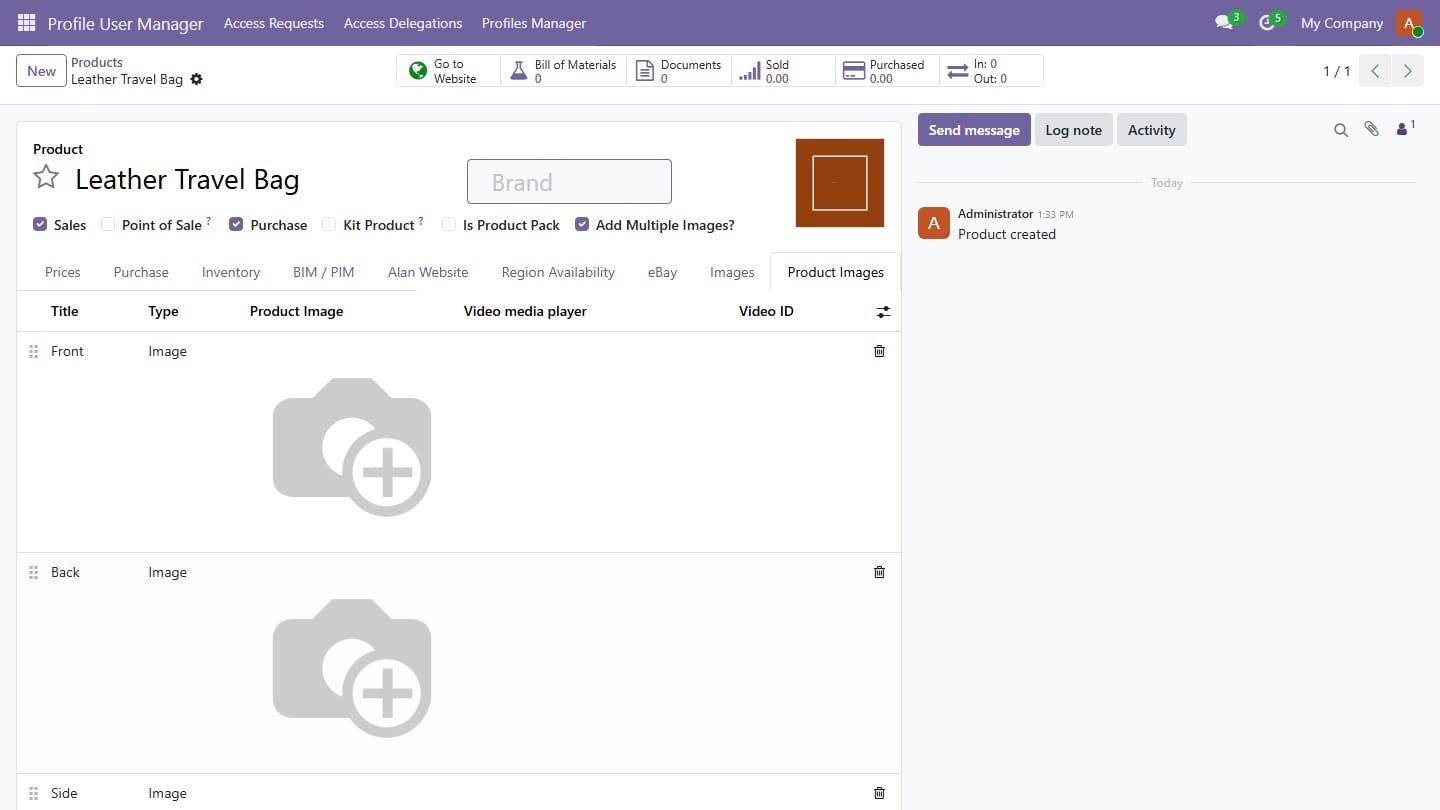Click the New button
1440x810 pixels.
point(41,71)
